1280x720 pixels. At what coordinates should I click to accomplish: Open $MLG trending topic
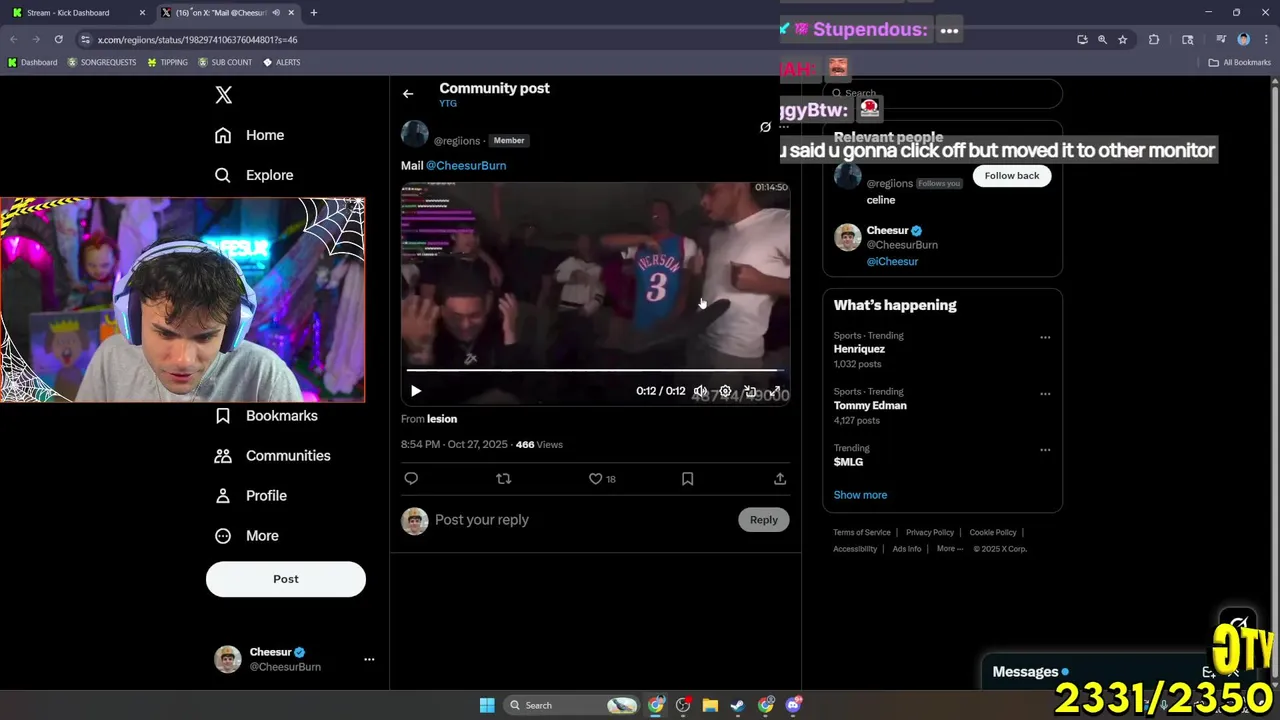[848, 462]
